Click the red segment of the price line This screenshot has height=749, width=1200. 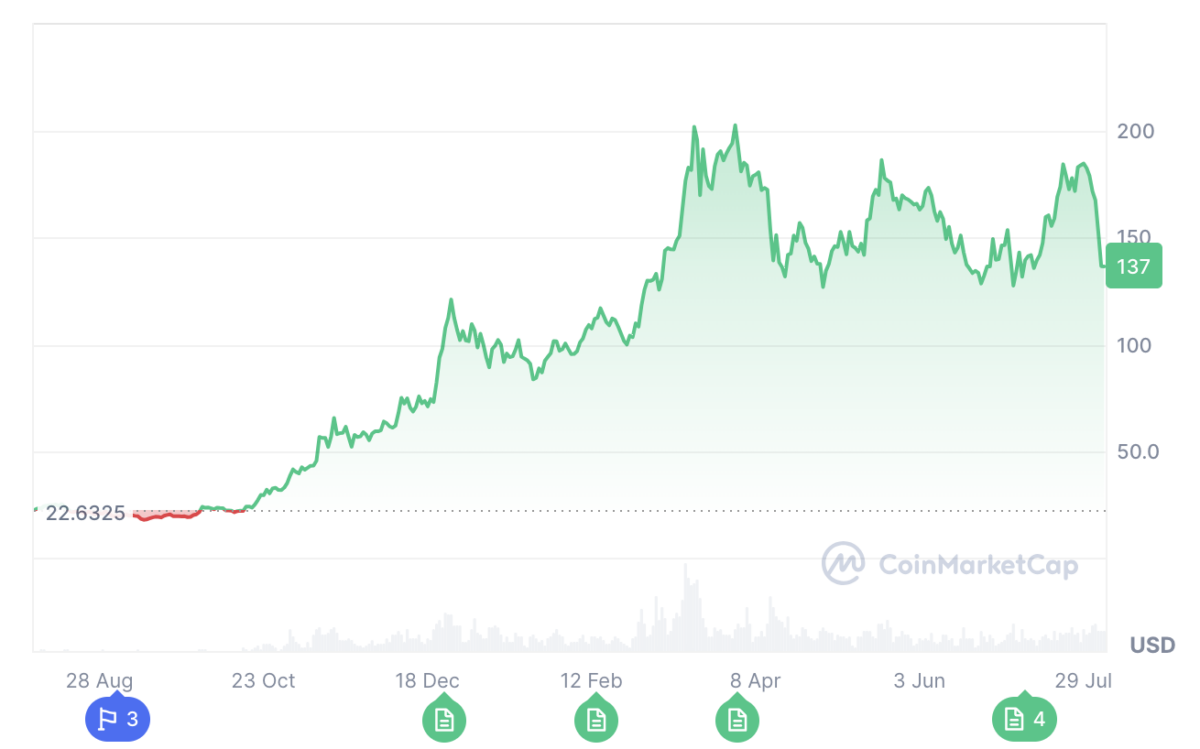point(165,515)
